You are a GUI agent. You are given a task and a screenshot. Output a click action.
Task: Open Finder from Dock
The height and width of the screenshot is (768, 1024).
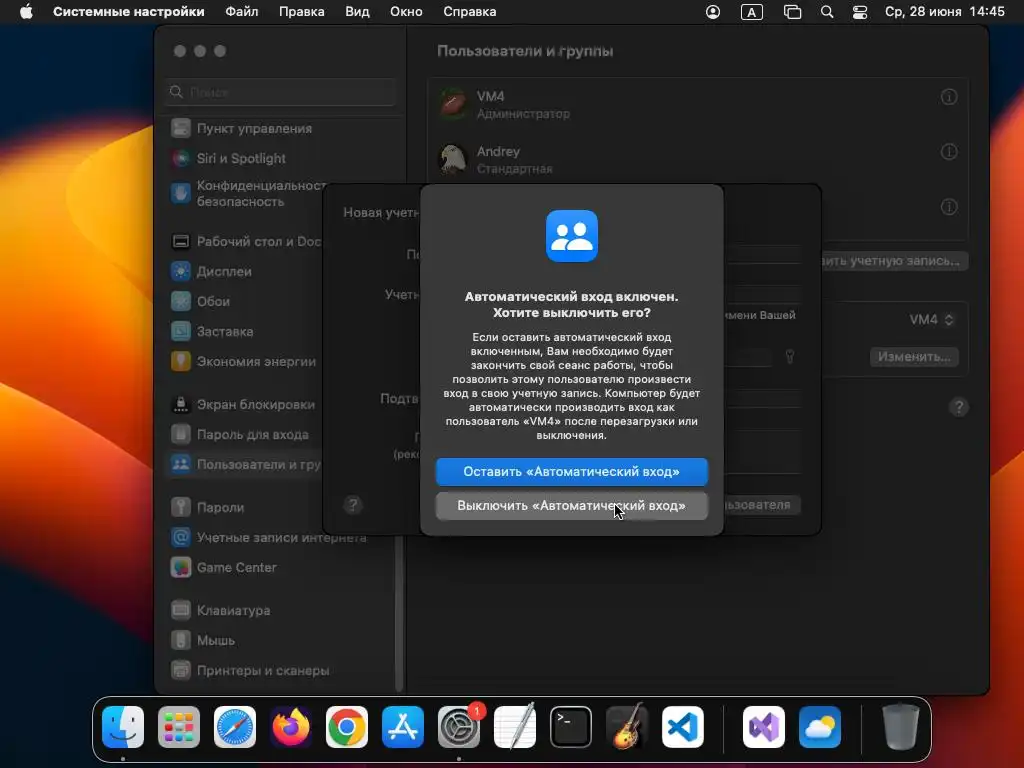coord(123,727)
